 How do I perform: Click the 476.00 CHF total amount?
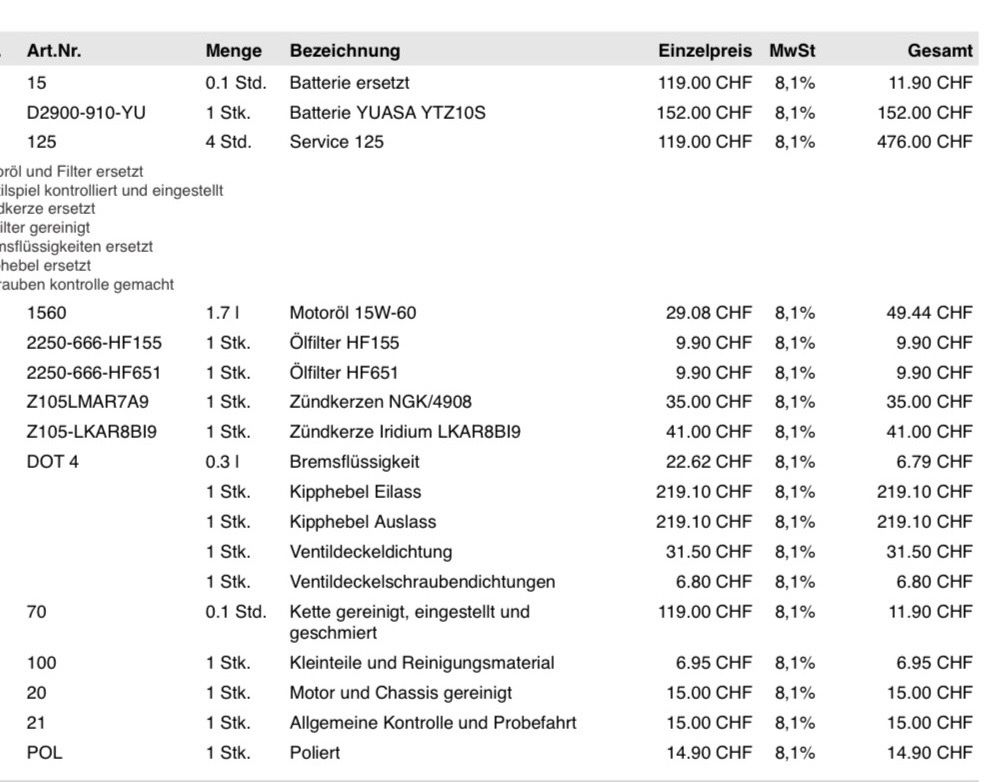pyautogui.click(x=924, y=141)
